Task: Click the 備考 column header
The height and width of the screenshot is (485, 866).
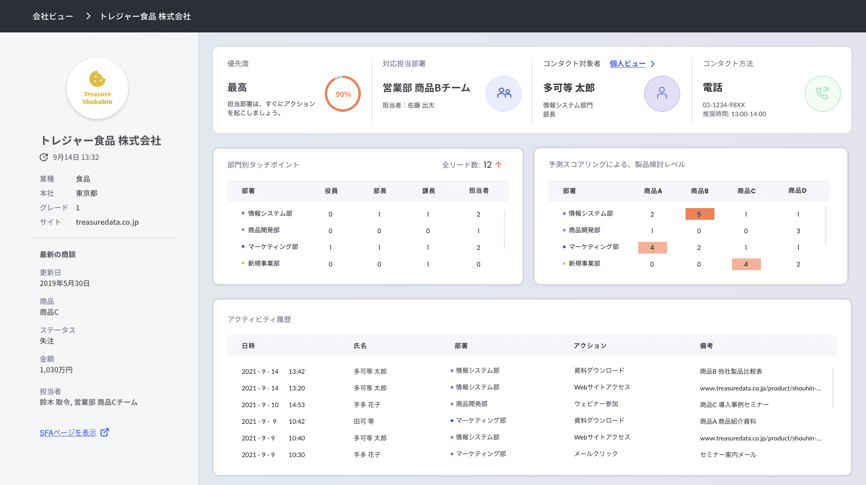Action: 706,346
